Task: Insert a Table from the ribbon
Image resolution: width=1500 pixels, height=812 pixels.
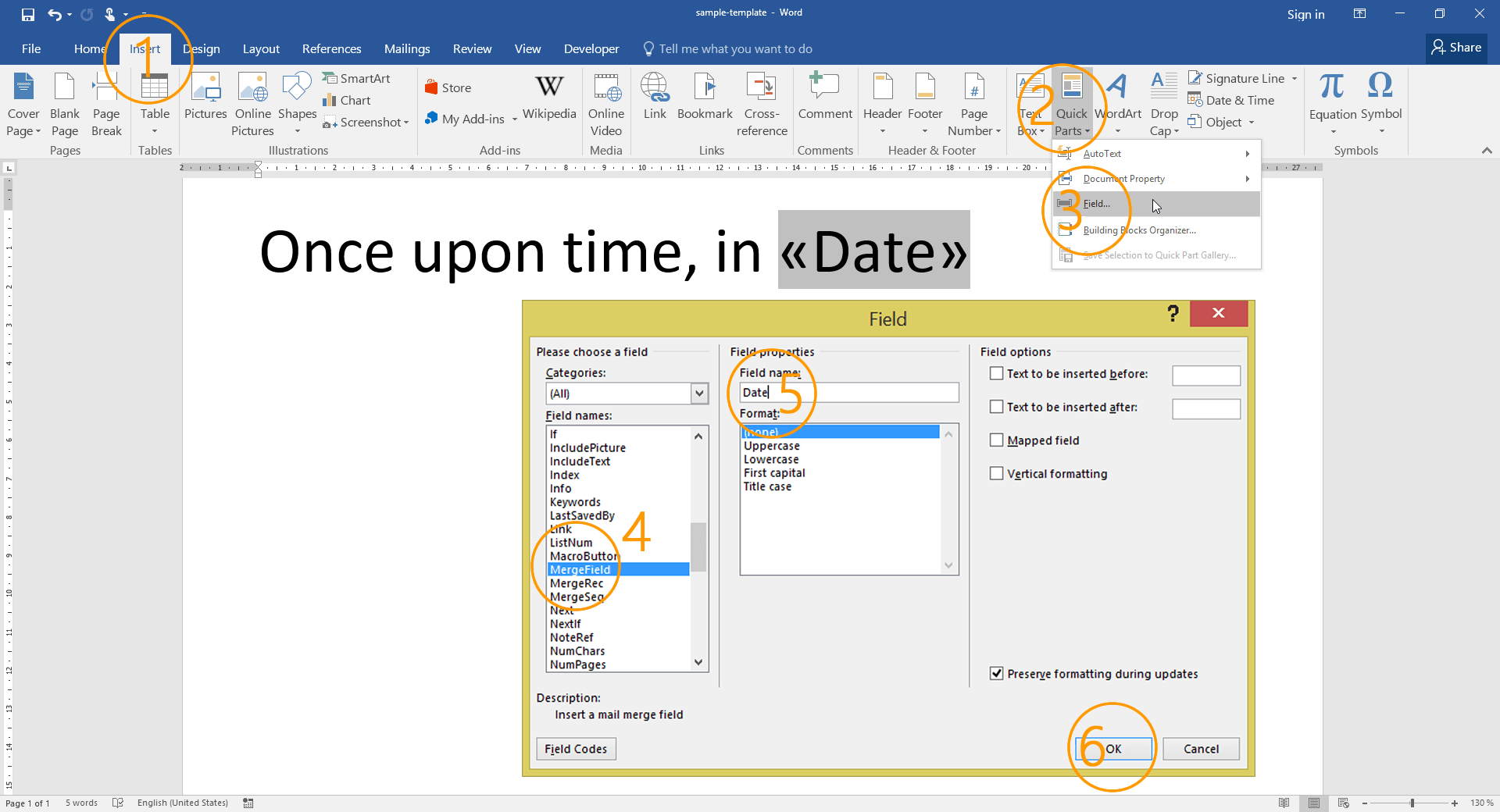Action: [x=155, y=102]
